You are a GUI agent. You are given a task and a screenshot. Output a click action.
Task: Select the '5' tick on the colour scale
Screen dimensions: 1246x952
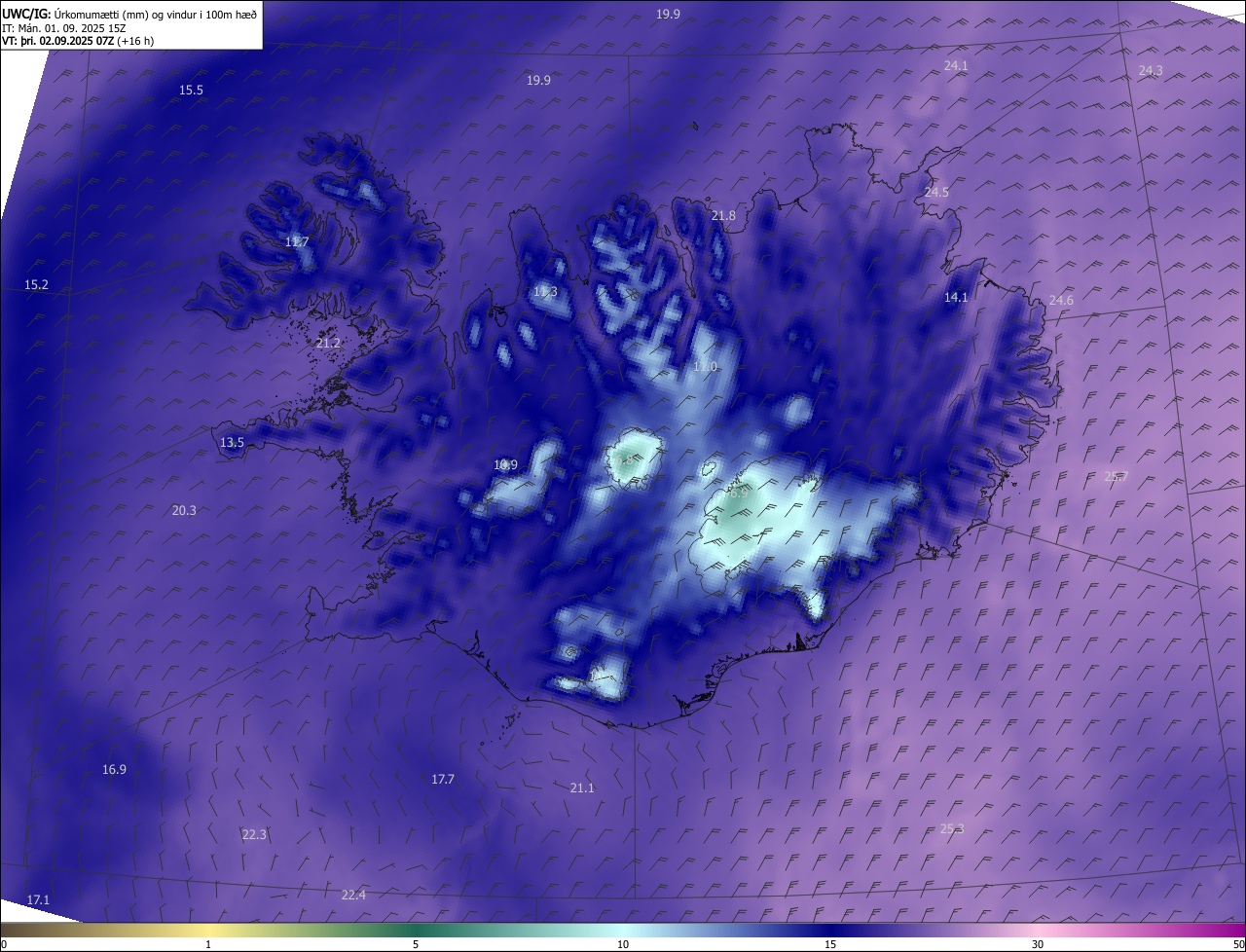(x=416, y=945)
